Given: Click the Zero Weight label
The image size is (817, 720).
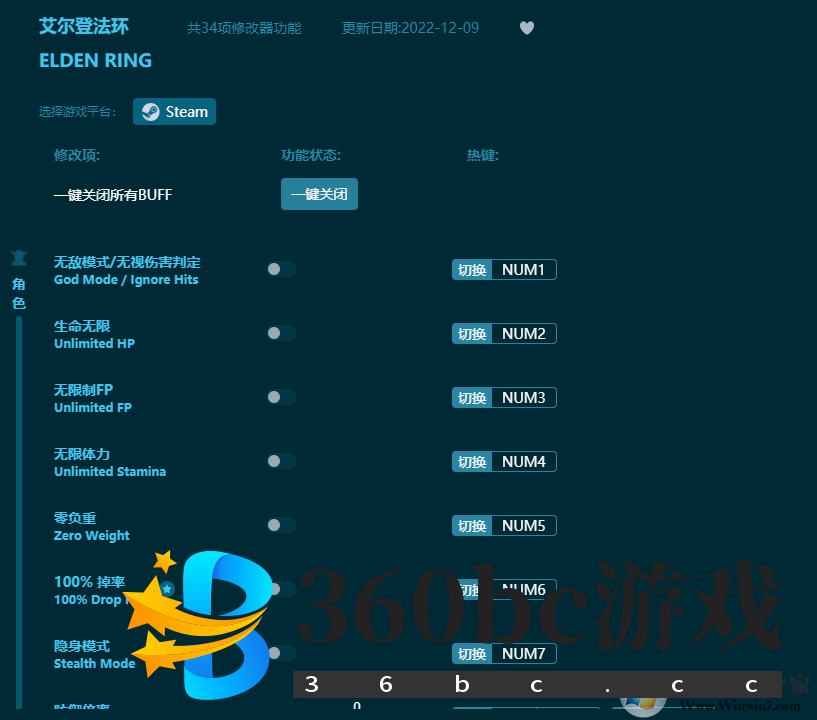Looking at the screenshot, I should click(92, 536).
